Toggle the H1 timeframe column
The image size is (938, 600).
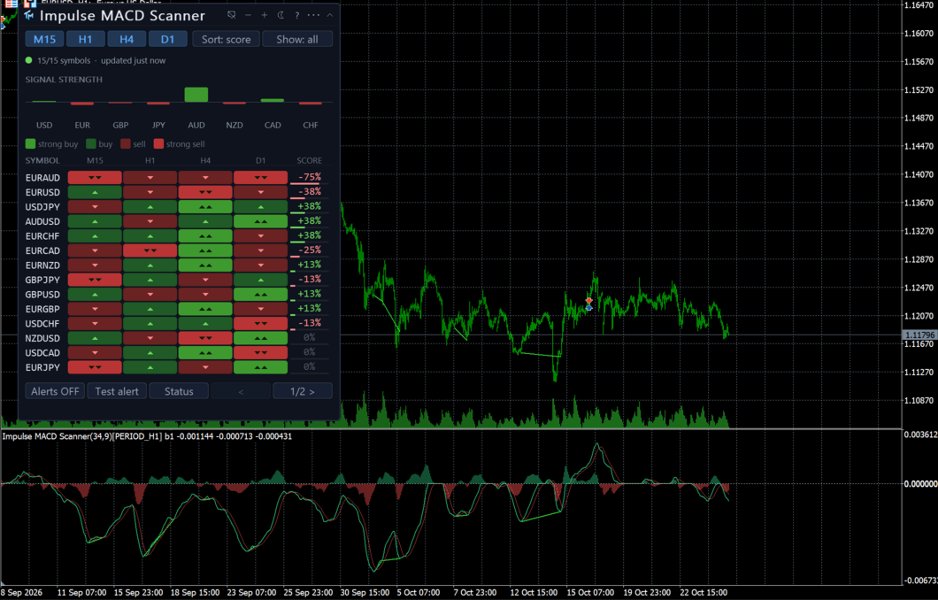pyautogui.click(x=86, y=39)
